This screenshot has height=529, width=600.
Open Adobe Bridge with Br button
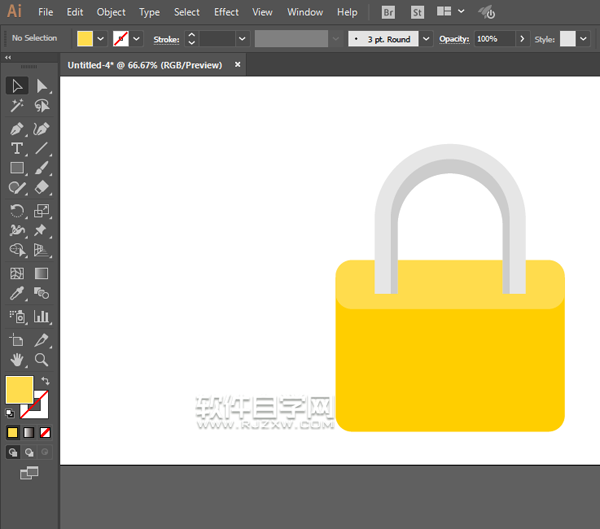(388, 12)
